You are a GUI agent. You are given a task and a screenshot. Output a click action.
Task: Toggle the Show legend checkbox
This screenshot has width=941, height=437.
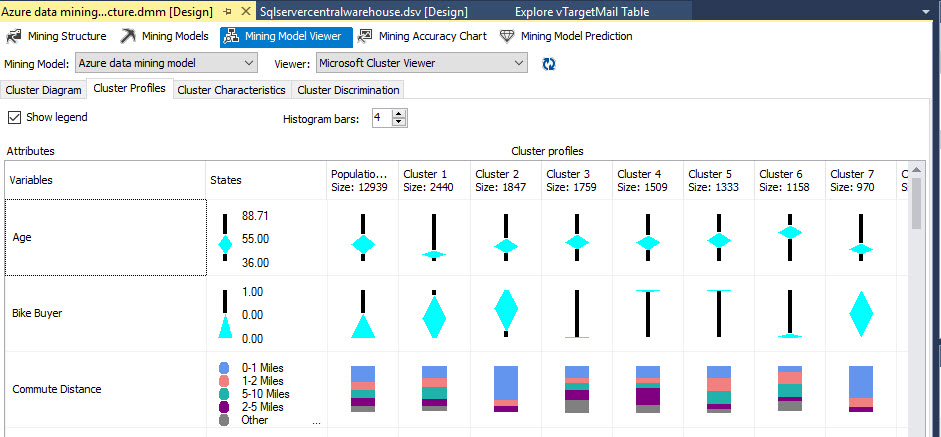point(14,118)
